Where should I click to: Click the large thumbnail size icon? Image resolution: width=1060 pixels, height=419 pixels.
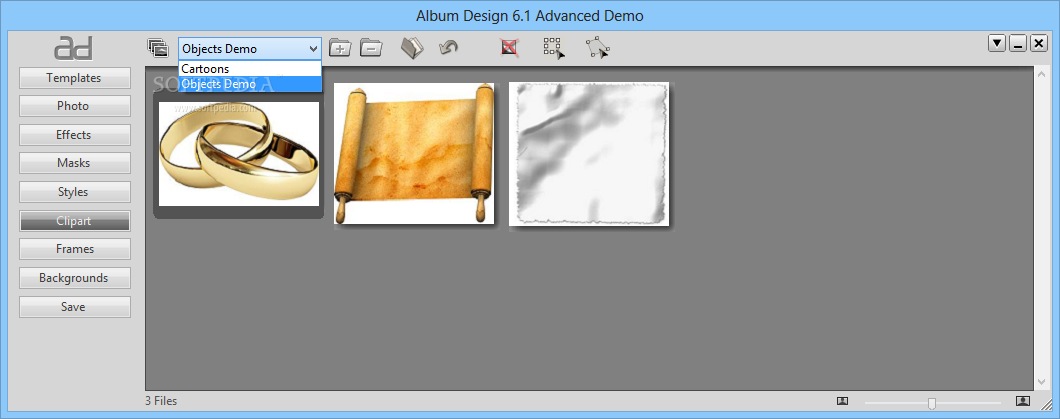1023,401
